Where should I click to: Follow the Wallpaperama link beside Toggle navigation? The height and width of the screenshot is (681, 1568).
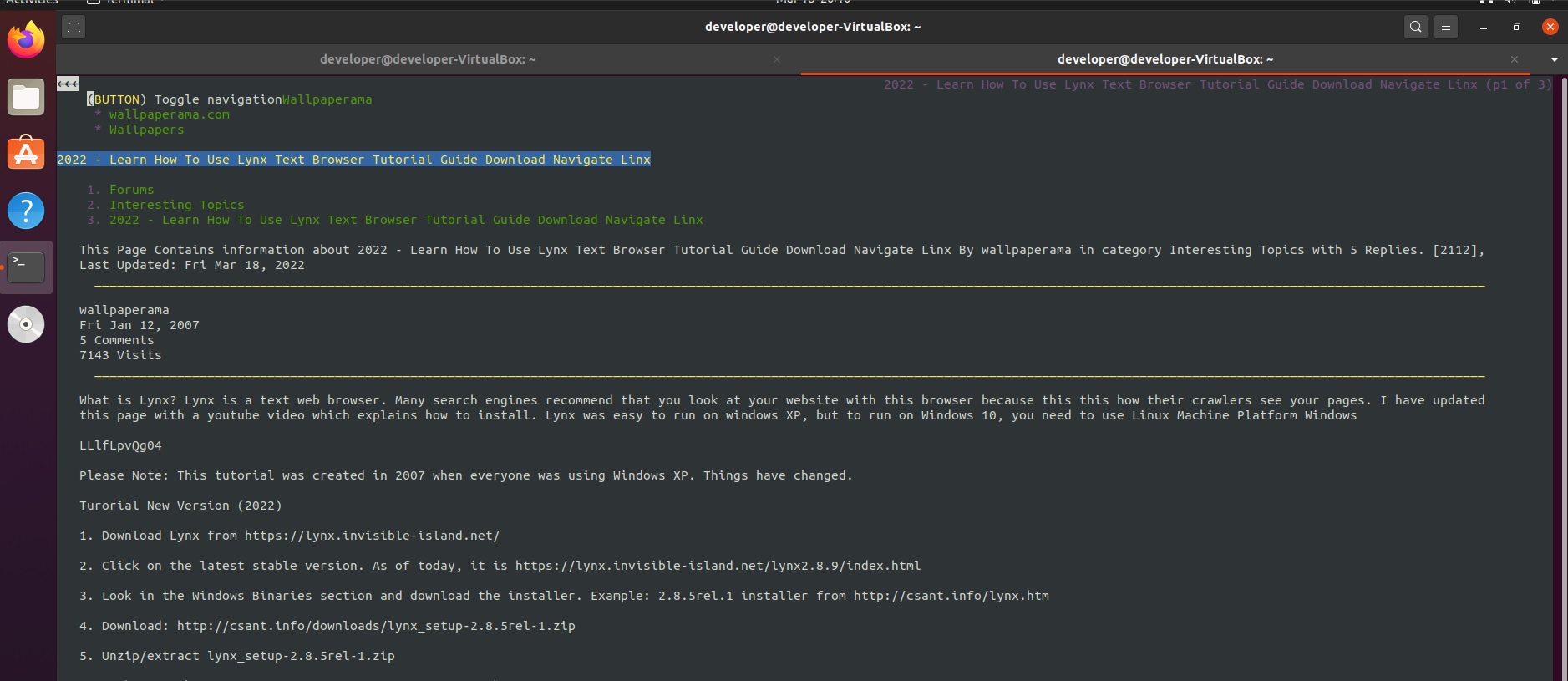tap(327, 99)
